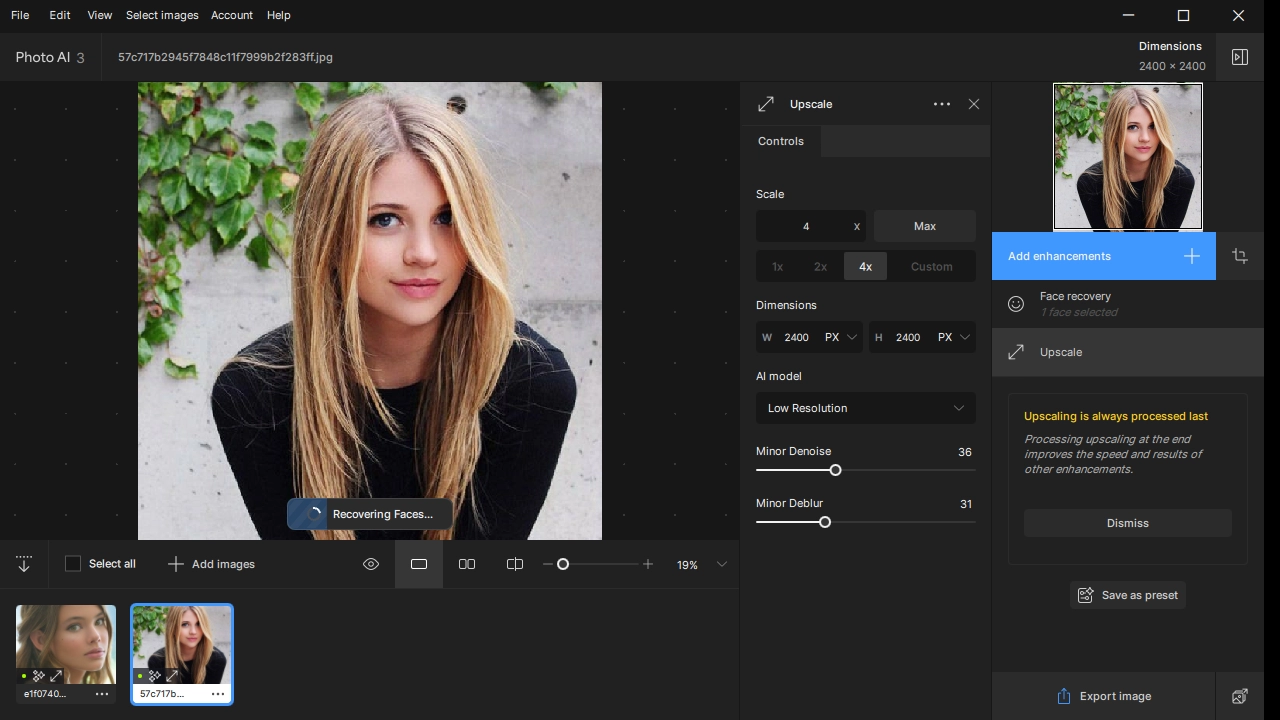Click the export settings icon beside Export image
1280x720 pixels.
click(x=1240, y=696)
